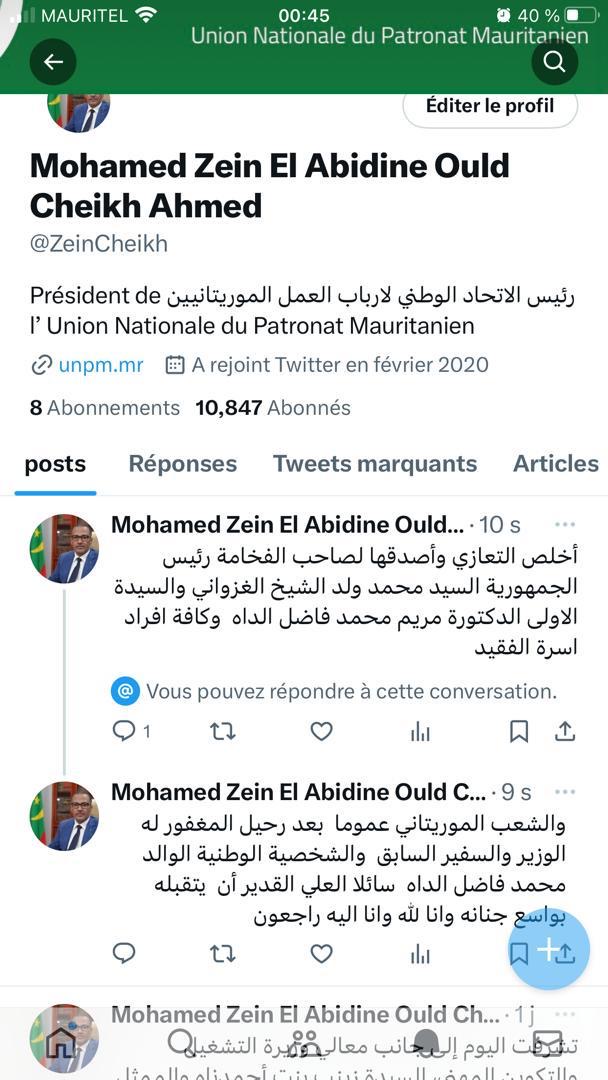Click the Éditer le profil button
The height and width of the screenshot is (1080, 608).
point(490,106)
